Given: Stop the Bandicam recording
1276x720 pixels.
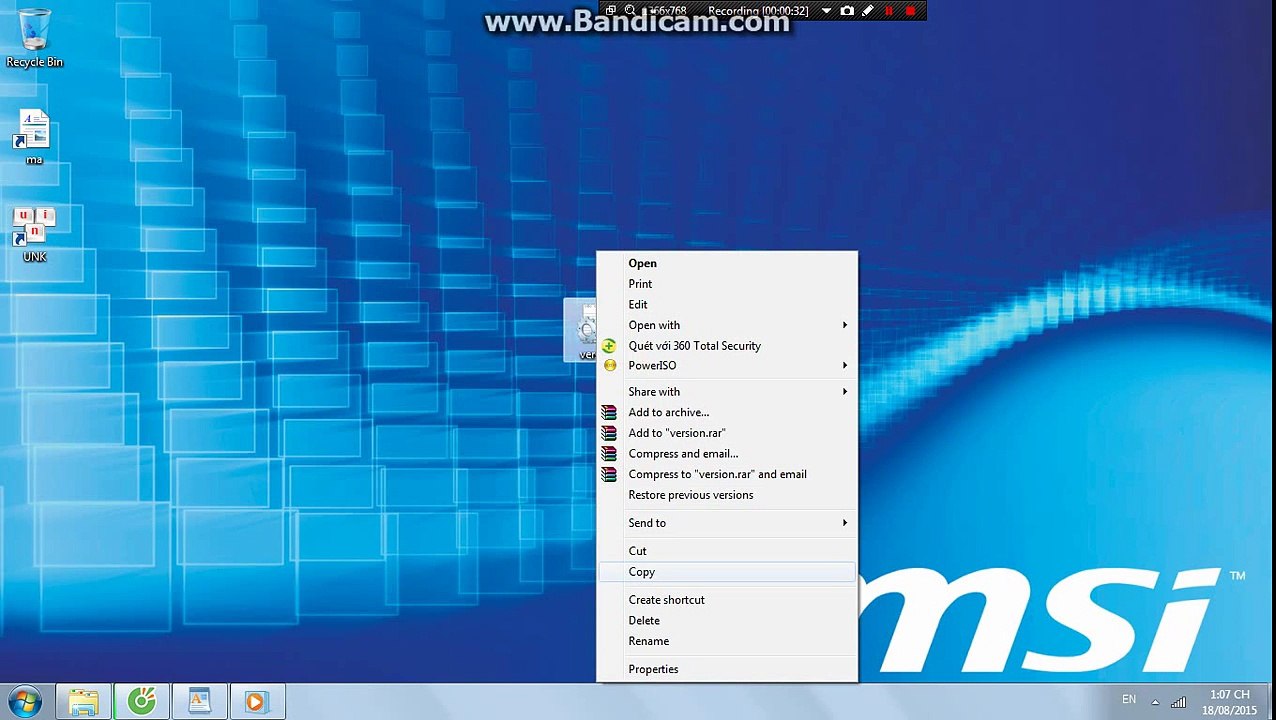Looking at the screenshot, I should 911,11.
